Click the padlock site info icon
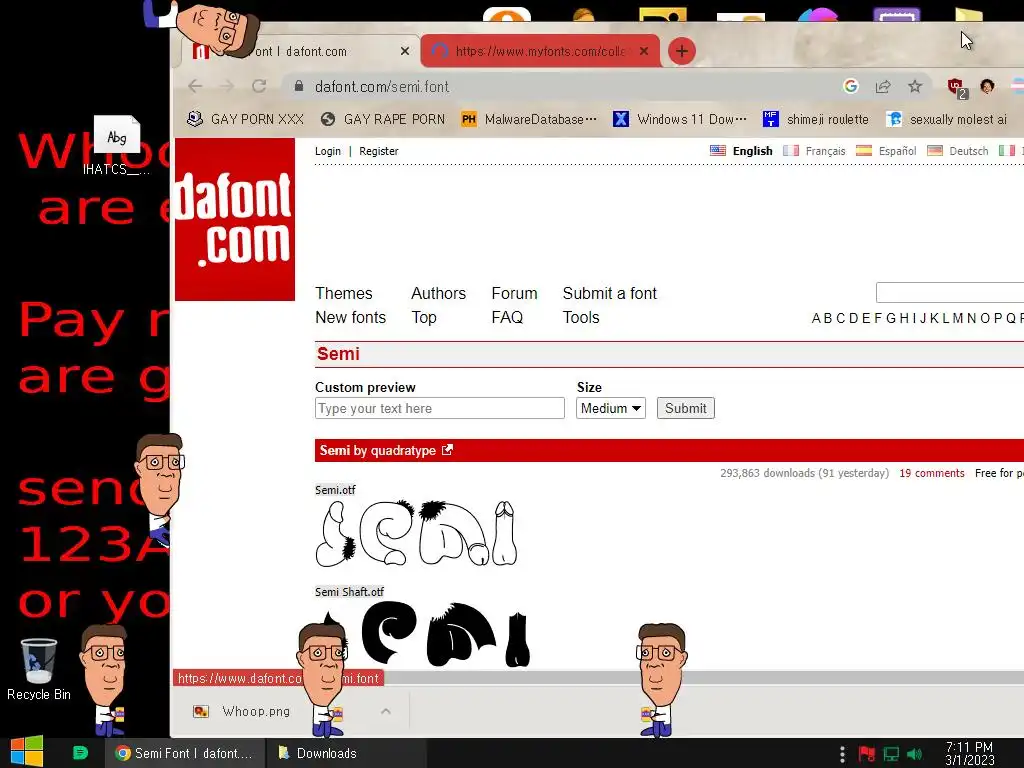The width and height of the screenshot is (1024, 768). point(299,86)
